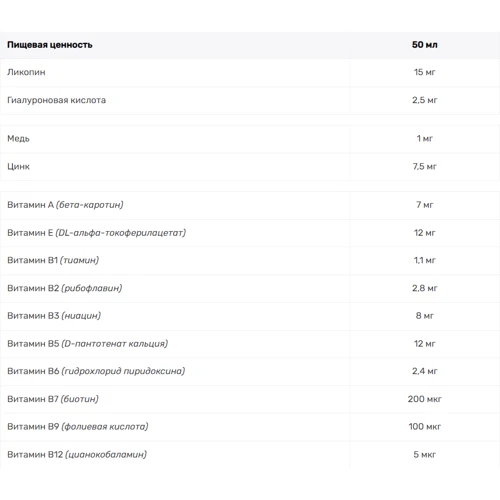The image size is (500, 500).
Task: Click 'Витамин E (DL-альфа-токоферилацетат)' label
Action: (96, 233)
